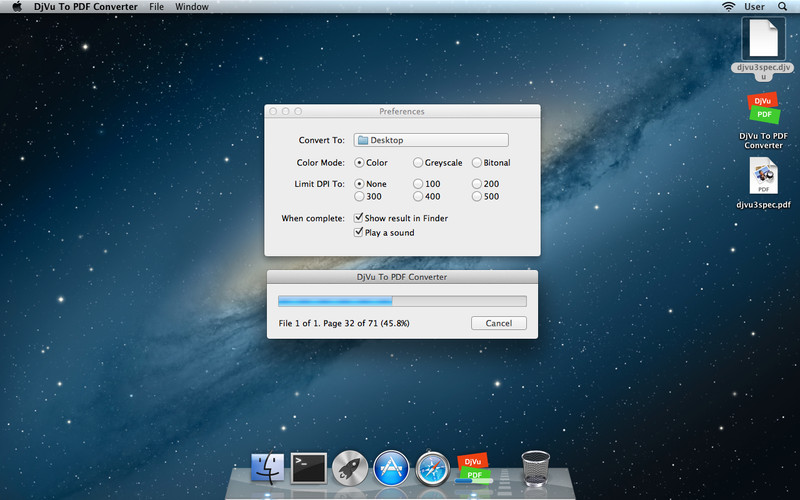This screenshot has width=800, height=500.
Task: Toggle Play a sound checkbox
Action: click(x=359, y=232)
